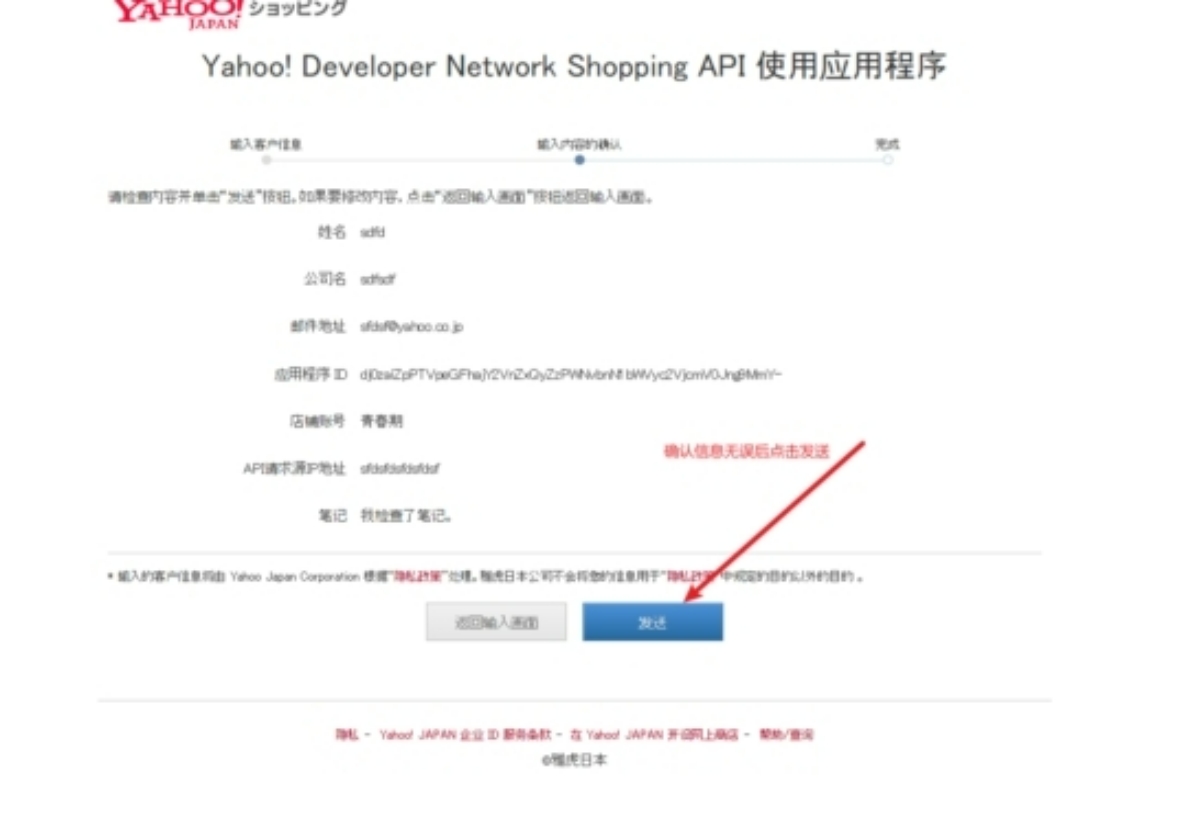
Task: Click the page heading Yahoo! Developer Network Shopping API
Action: [574, 66]
